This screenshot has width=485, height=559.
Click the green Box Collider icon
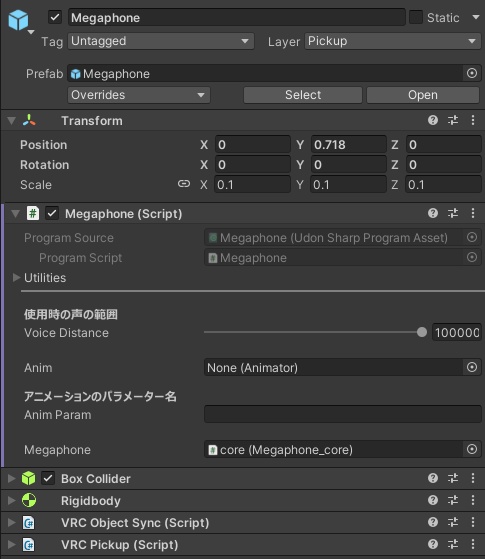pos(29,478)
